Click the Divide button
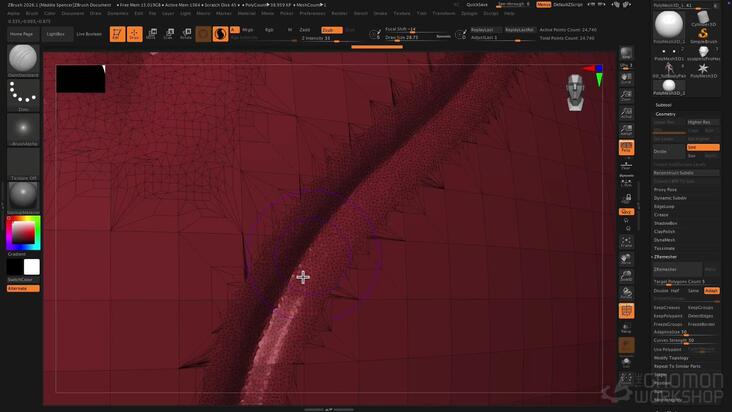The image size is (732, 412). [x=669, y=152]
